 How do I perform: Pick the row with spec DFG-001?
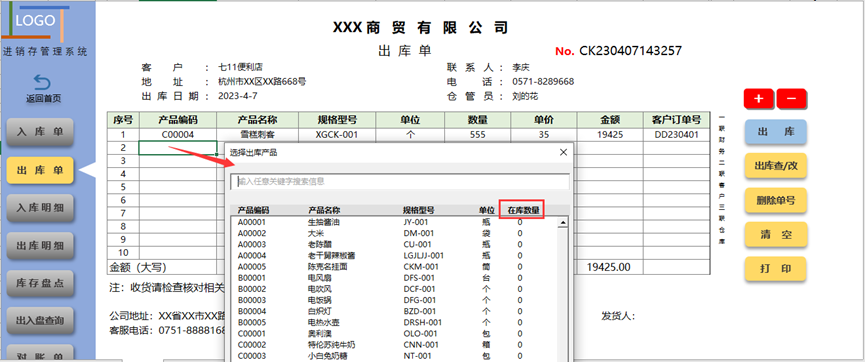click(x=394, y=300)
